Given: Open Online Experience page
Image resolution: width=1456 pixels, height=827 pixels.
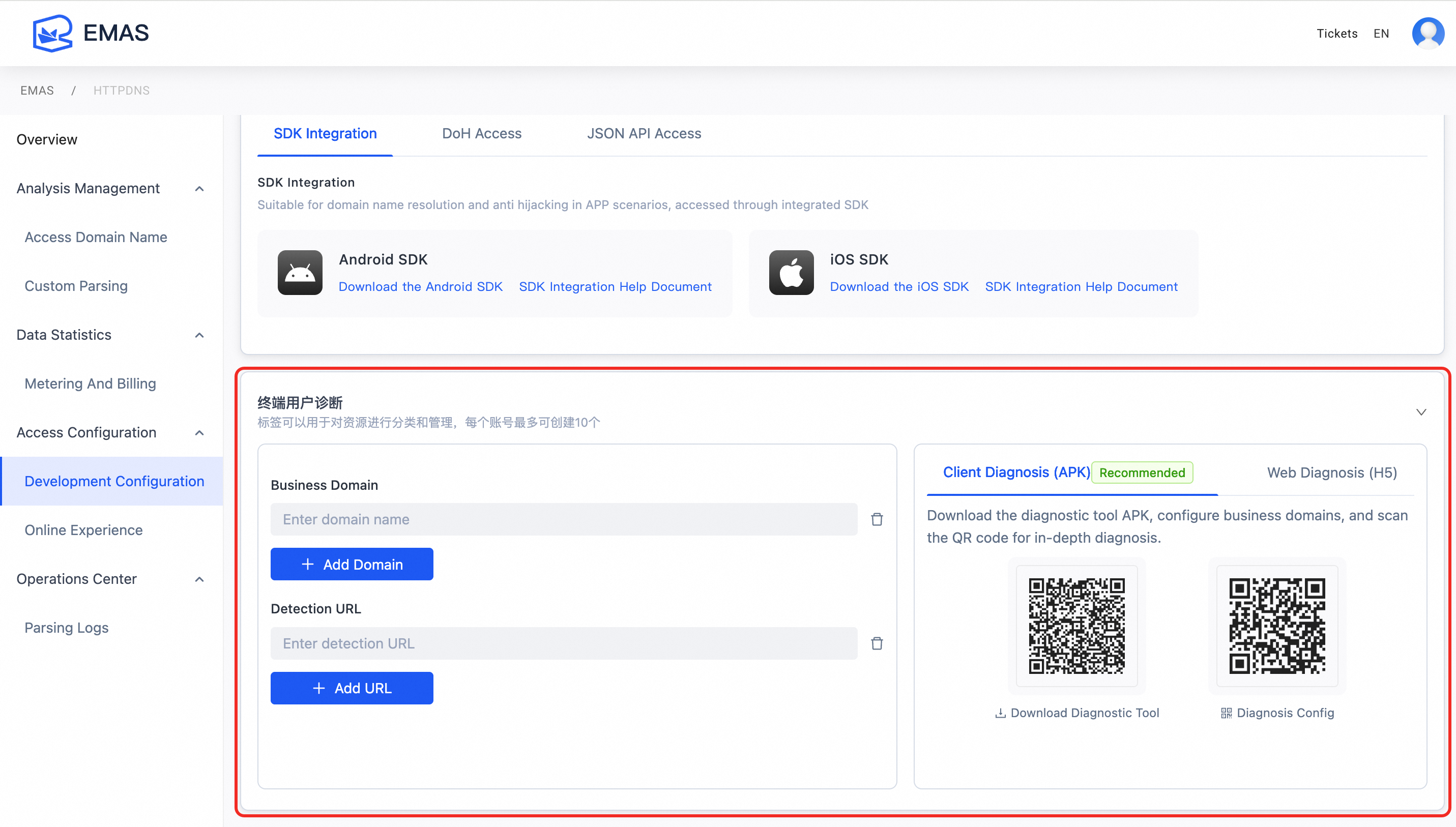Looking at the screenshot, I should tap(83, 530).
